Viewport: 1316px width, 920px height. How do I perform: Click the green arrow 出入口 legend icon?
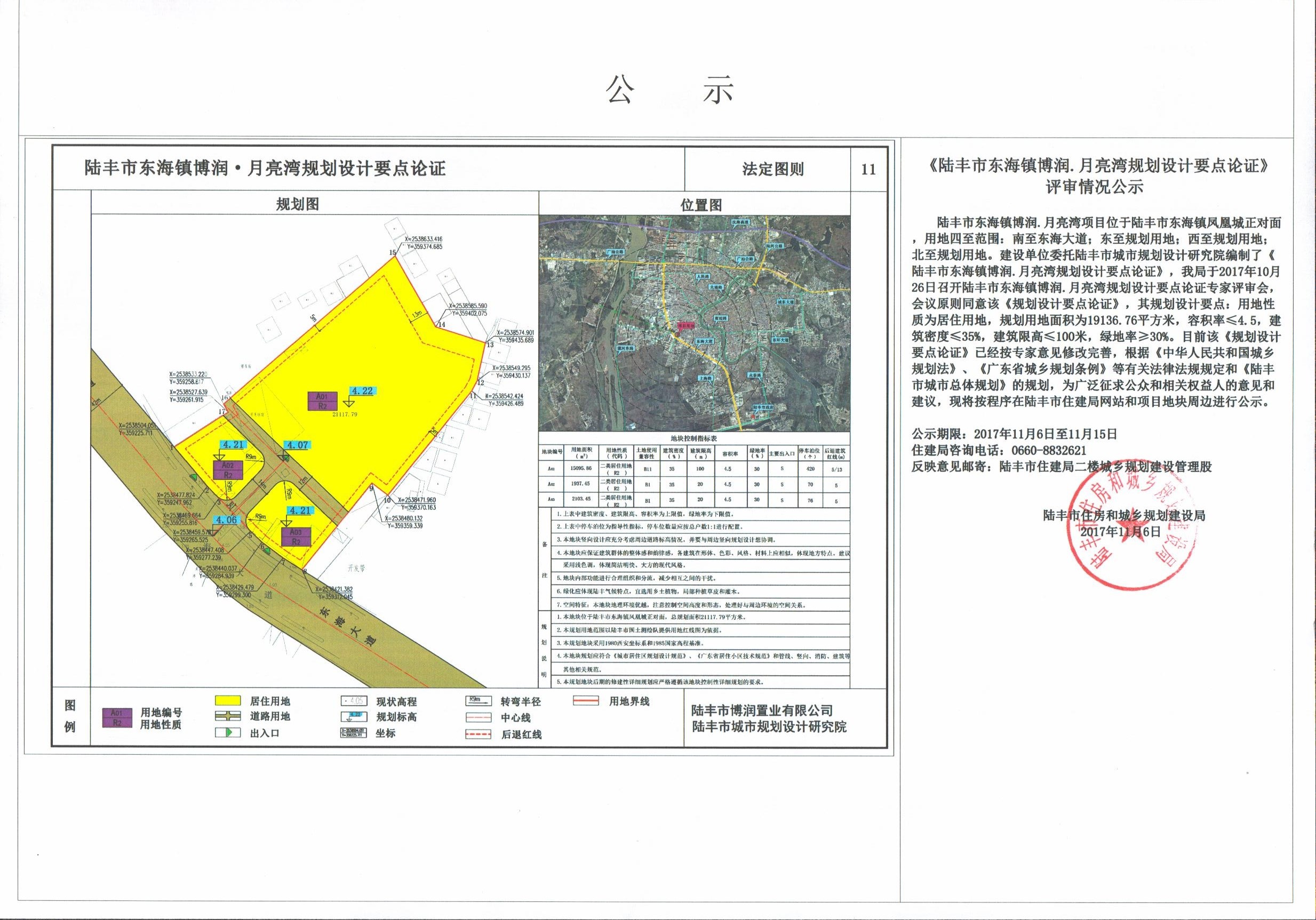(228, 733)
